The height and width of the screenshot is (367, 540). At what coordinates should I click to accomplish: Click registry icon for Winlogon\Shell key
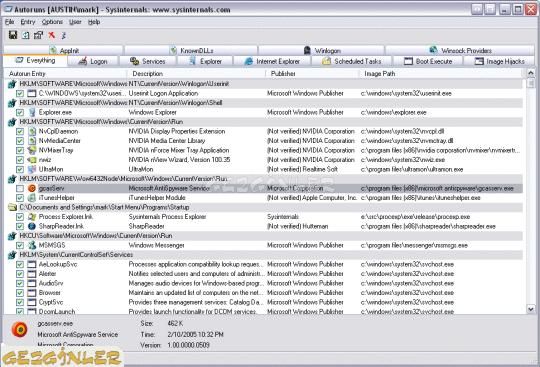(12, 103)
